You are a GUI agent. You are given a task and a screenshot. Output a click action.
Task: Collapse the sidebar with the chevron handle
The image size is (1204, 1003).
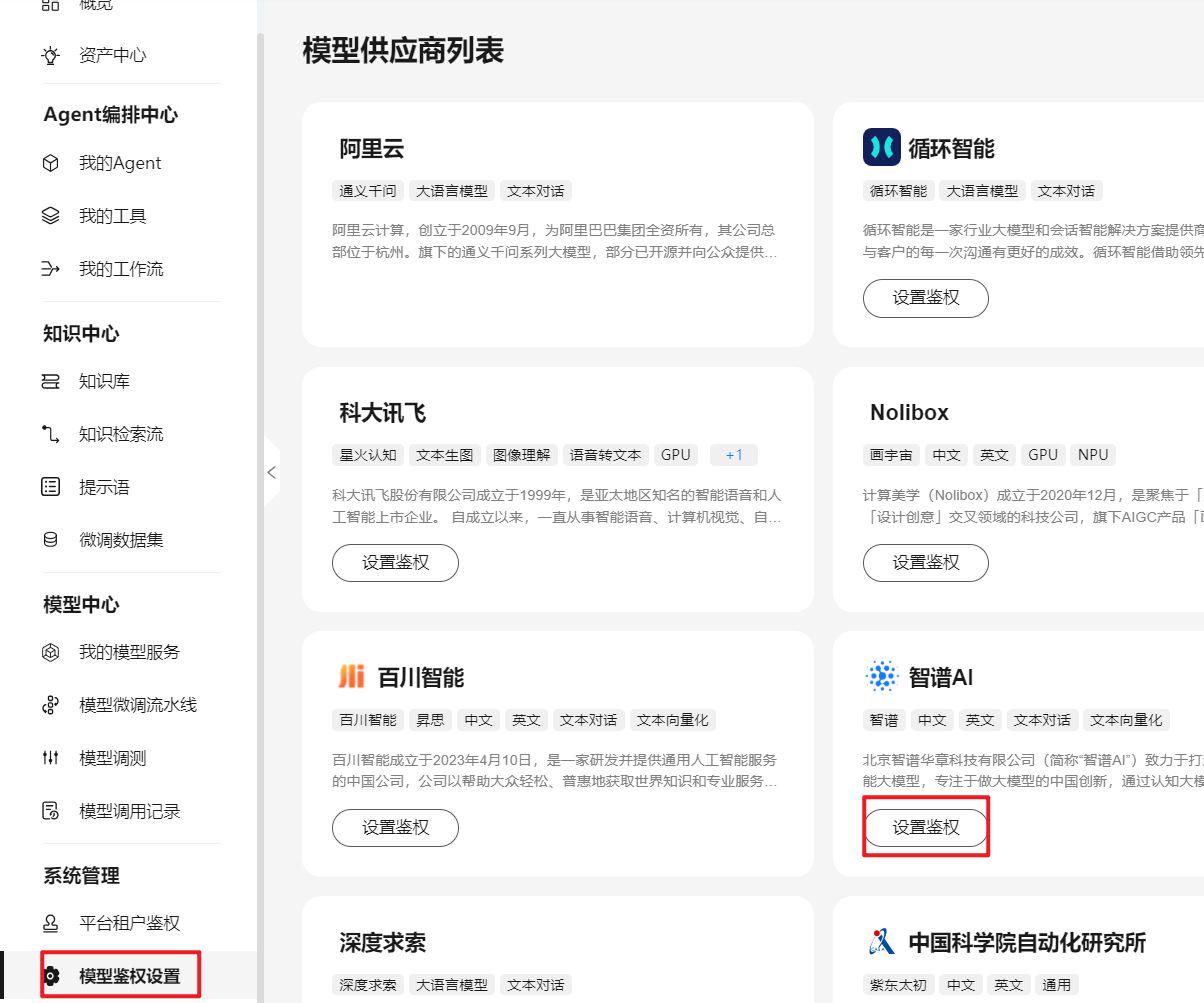point(271,472)
